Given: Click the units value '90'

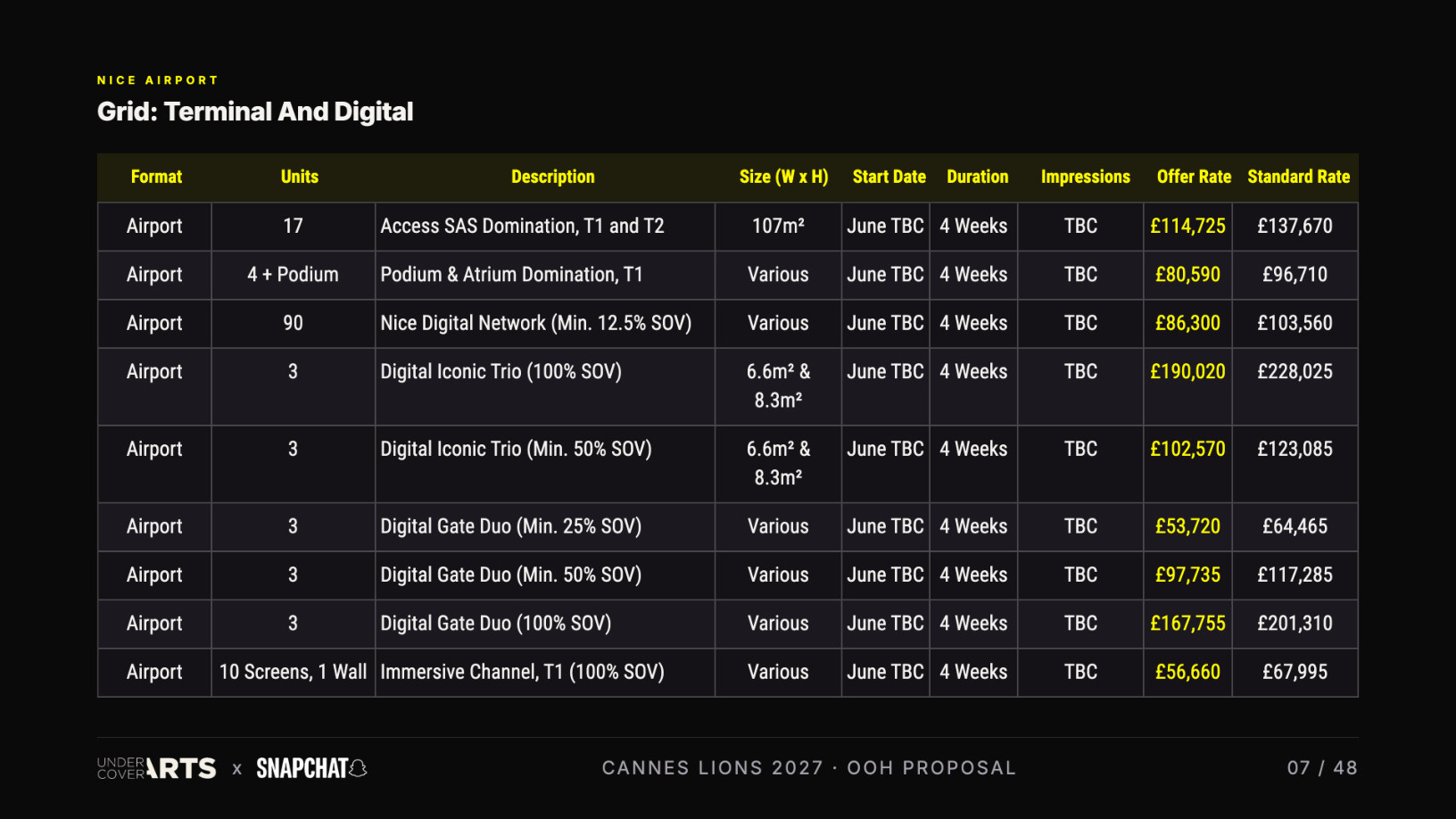Looking at the screenshot, I should point(293,323).
